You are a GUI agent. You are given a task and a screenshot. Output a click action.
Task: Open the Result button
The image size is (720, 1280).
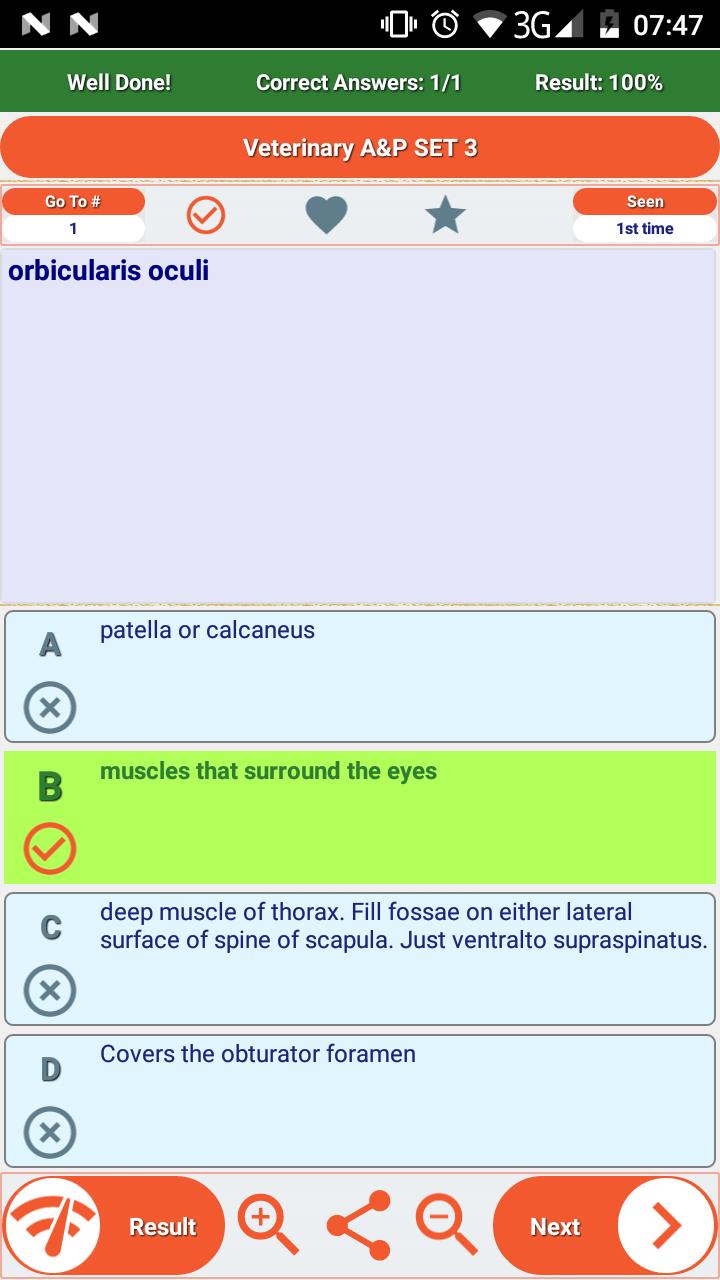coord(113,1226)
